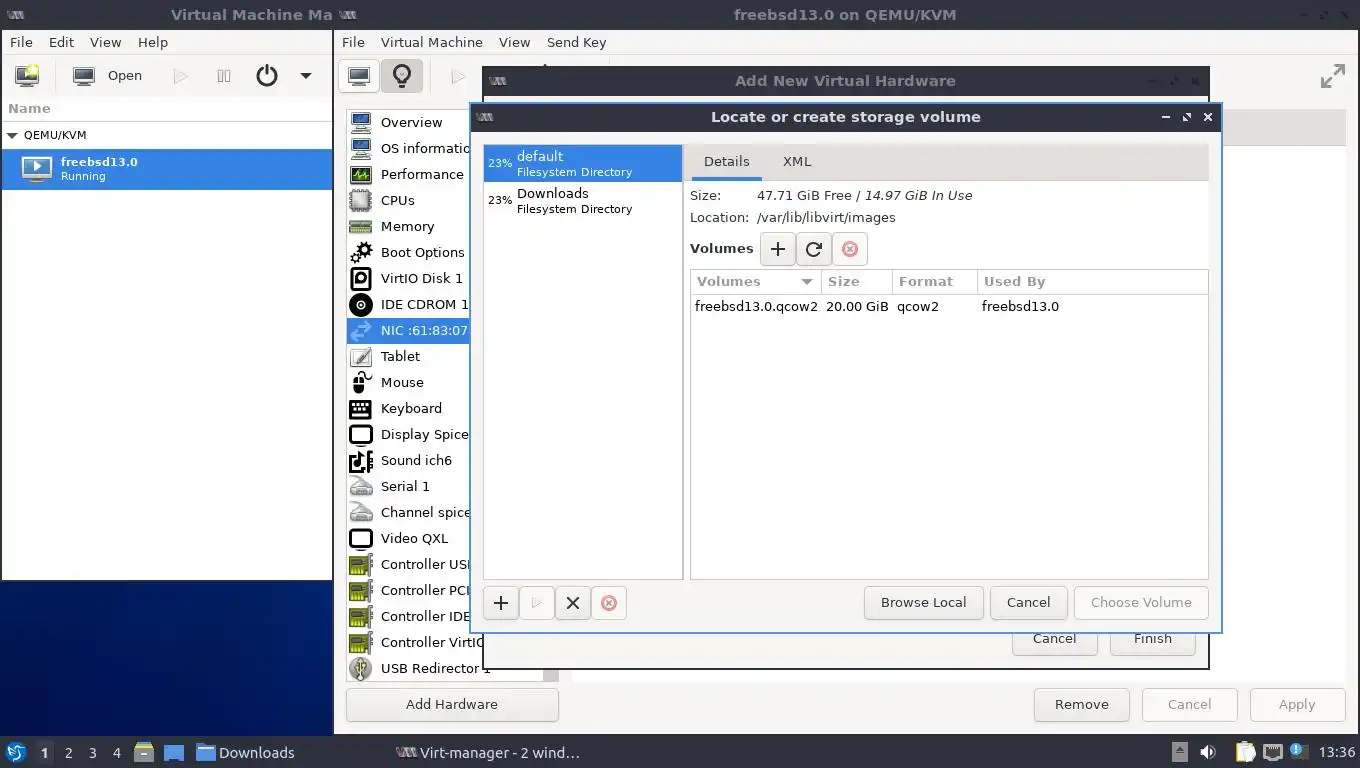Screen dimensions: 1360x768
Task: Open View menu in Virtual Machine Manager
Action: point(105,42)
